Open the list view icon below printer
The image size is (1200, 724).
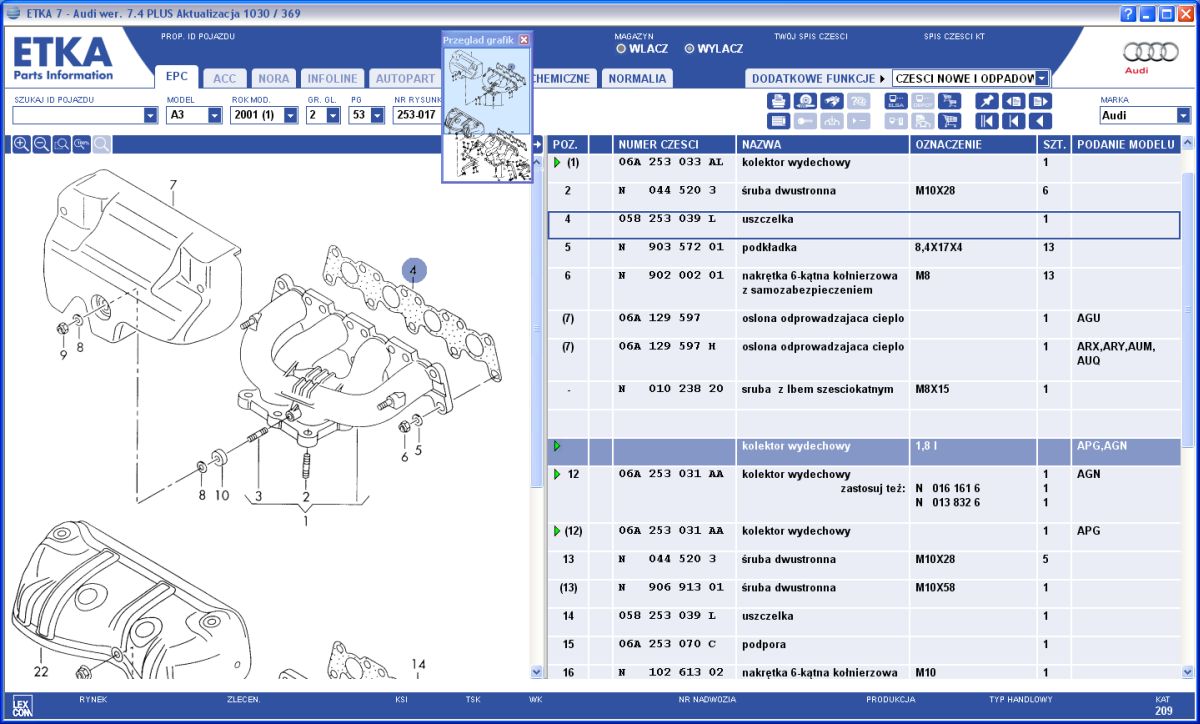pos(778,121)
